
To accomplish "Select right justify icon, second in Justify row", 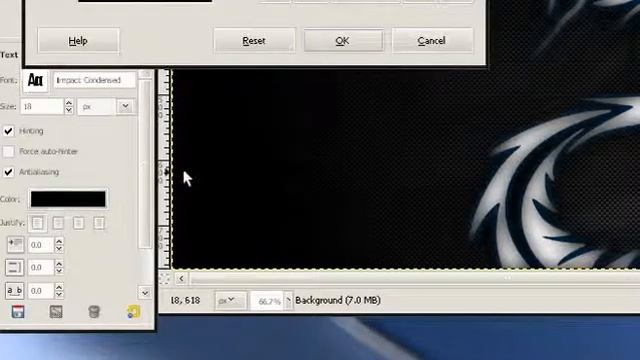I will (58, 223).
